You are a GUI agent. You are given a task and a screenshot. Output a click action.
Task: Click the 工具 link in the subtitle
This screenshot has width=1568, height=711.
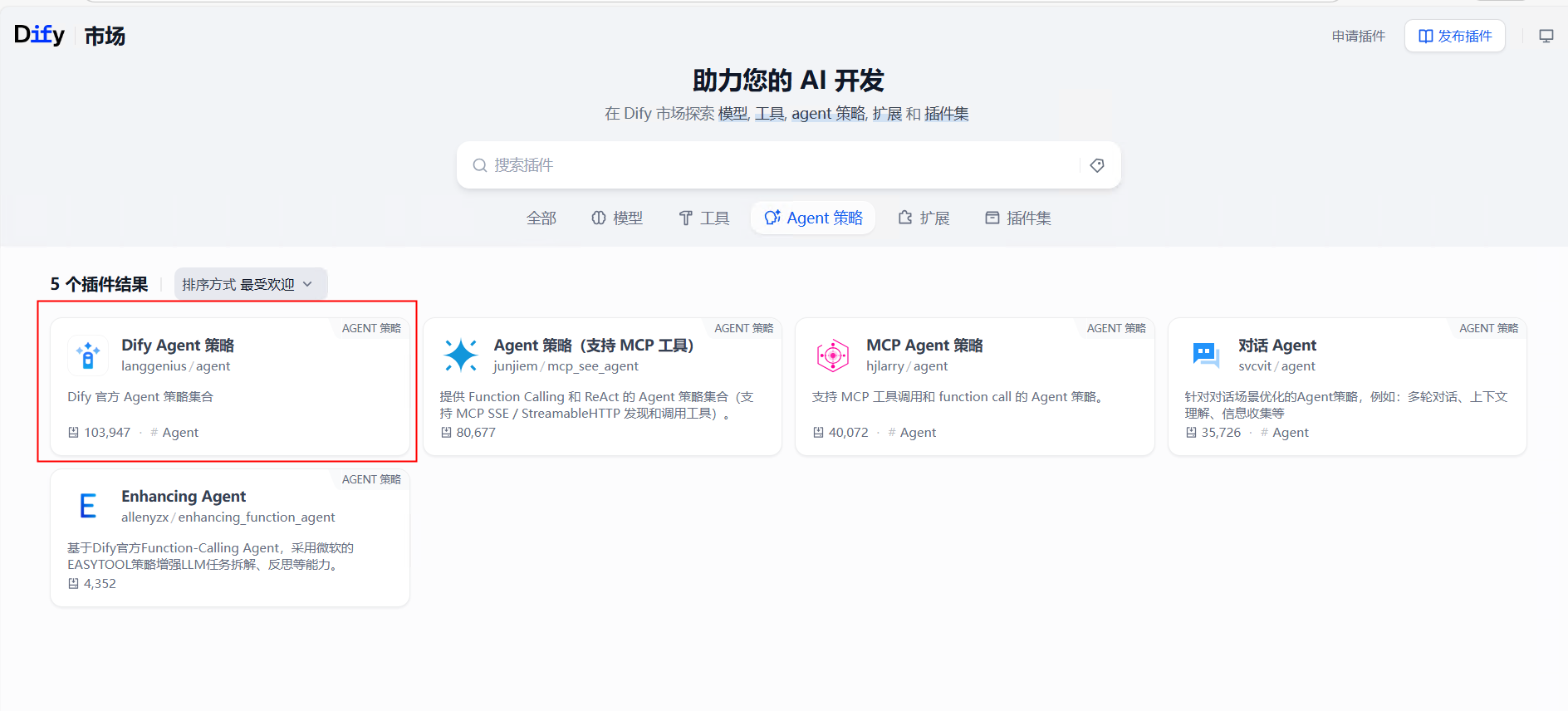[769, 114]
